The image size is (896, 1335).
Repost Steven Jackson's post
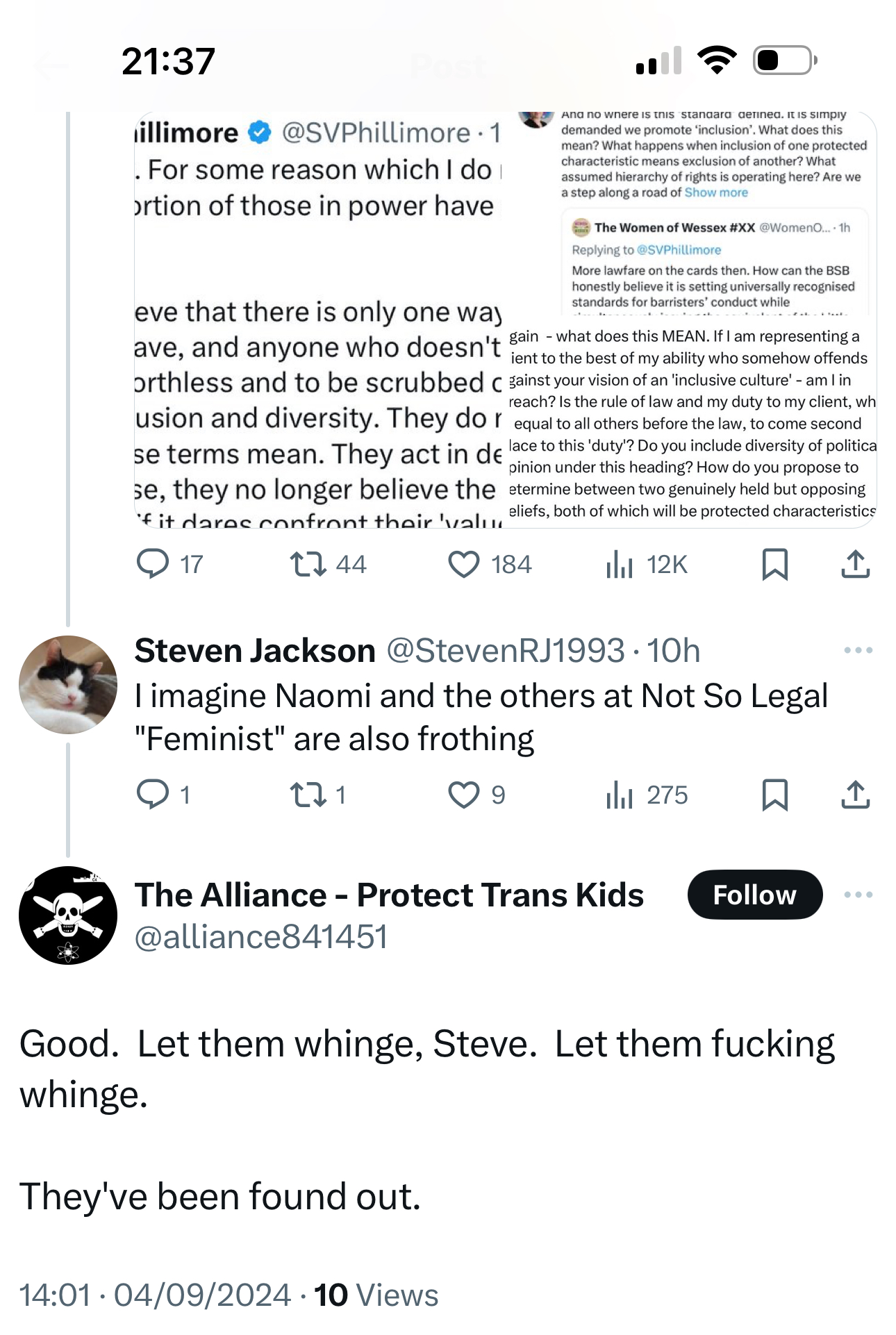[308, 795]
